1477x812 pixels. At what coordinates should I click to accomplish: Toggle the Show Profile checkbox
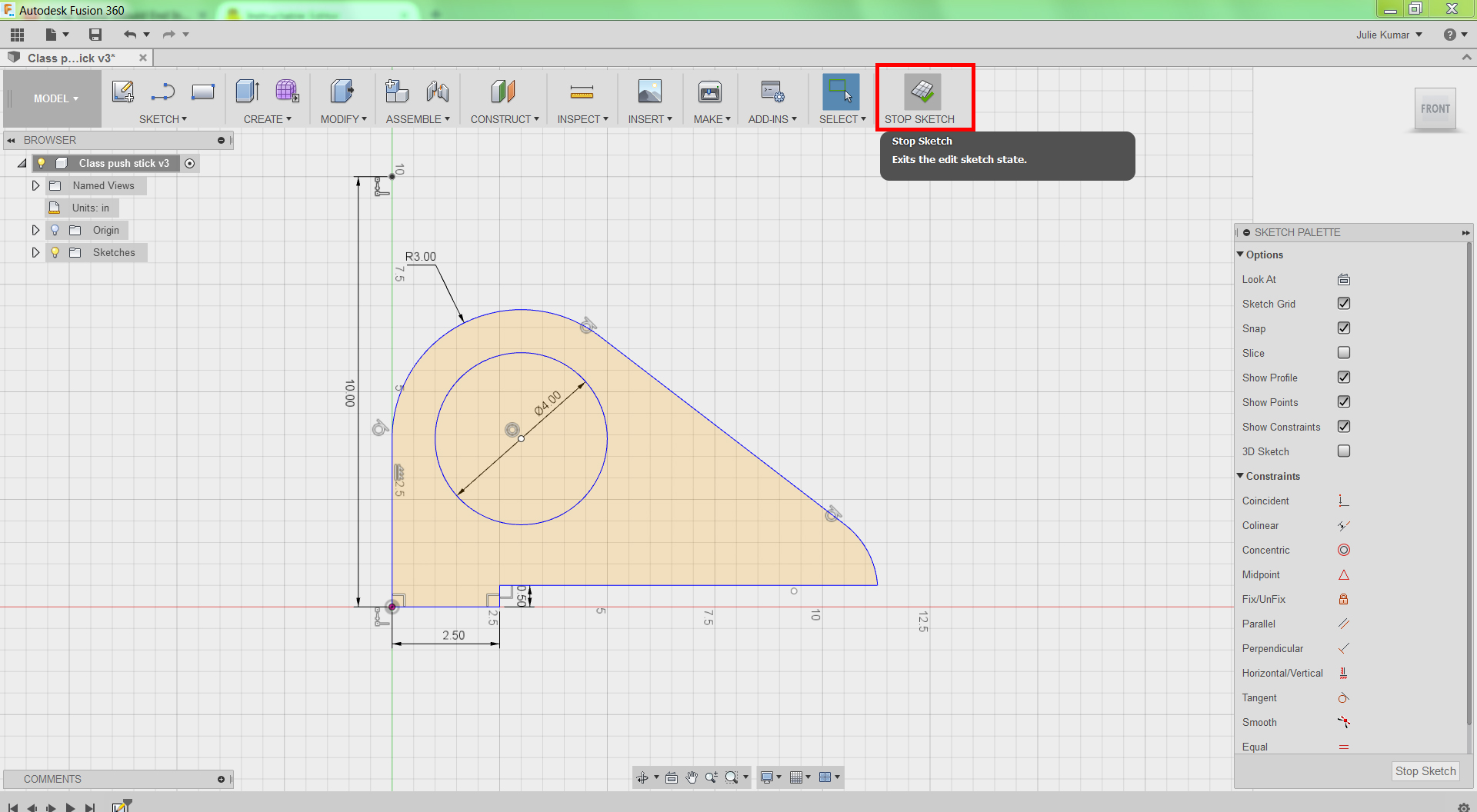(1344, 378)
